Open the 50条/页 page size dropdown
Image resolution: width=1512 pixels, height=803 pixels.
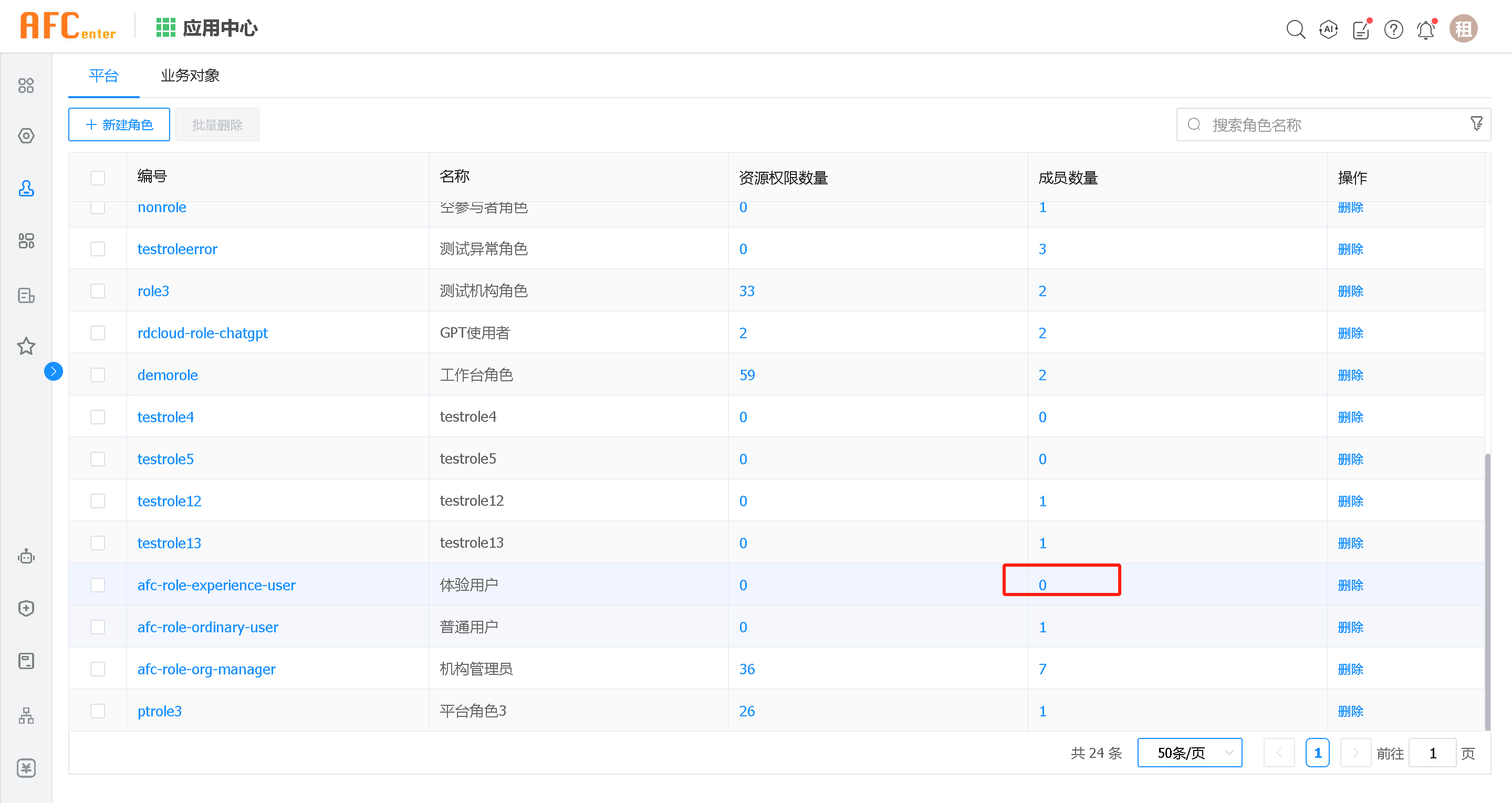pos(1189,753)
